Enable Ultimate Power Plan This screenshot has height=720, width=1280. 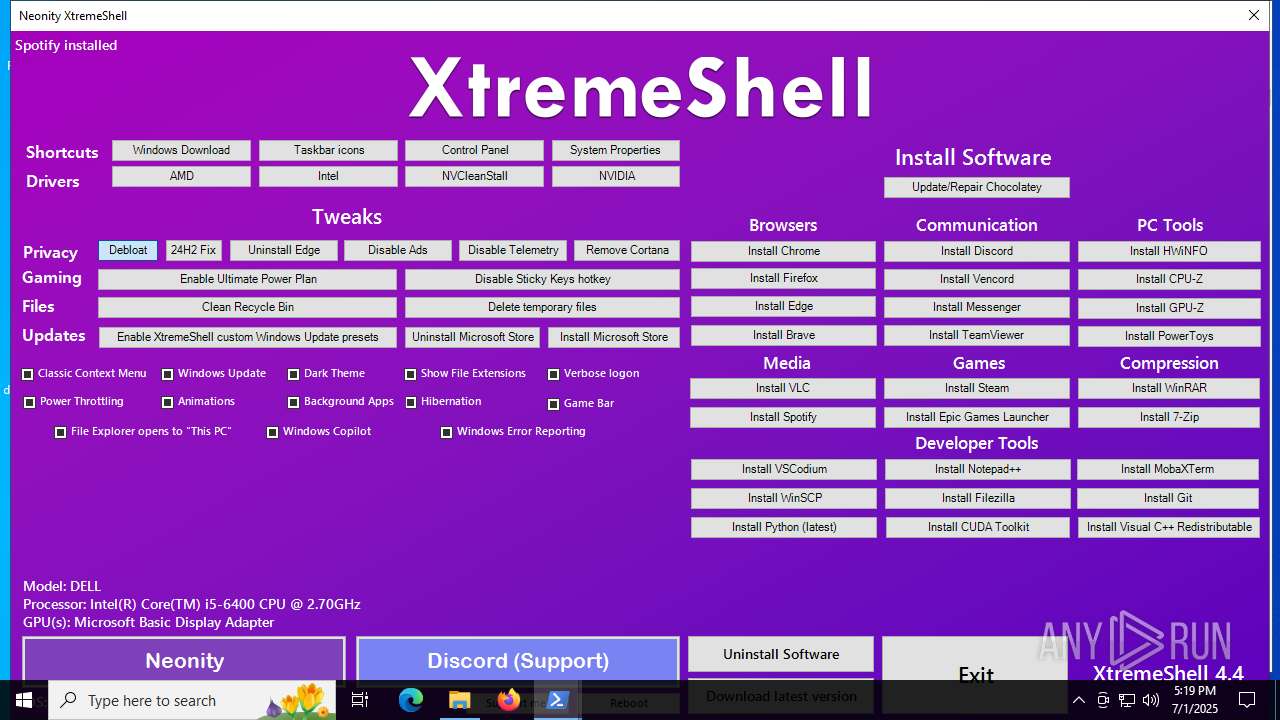pyautogui.click(x=248, y=279)
